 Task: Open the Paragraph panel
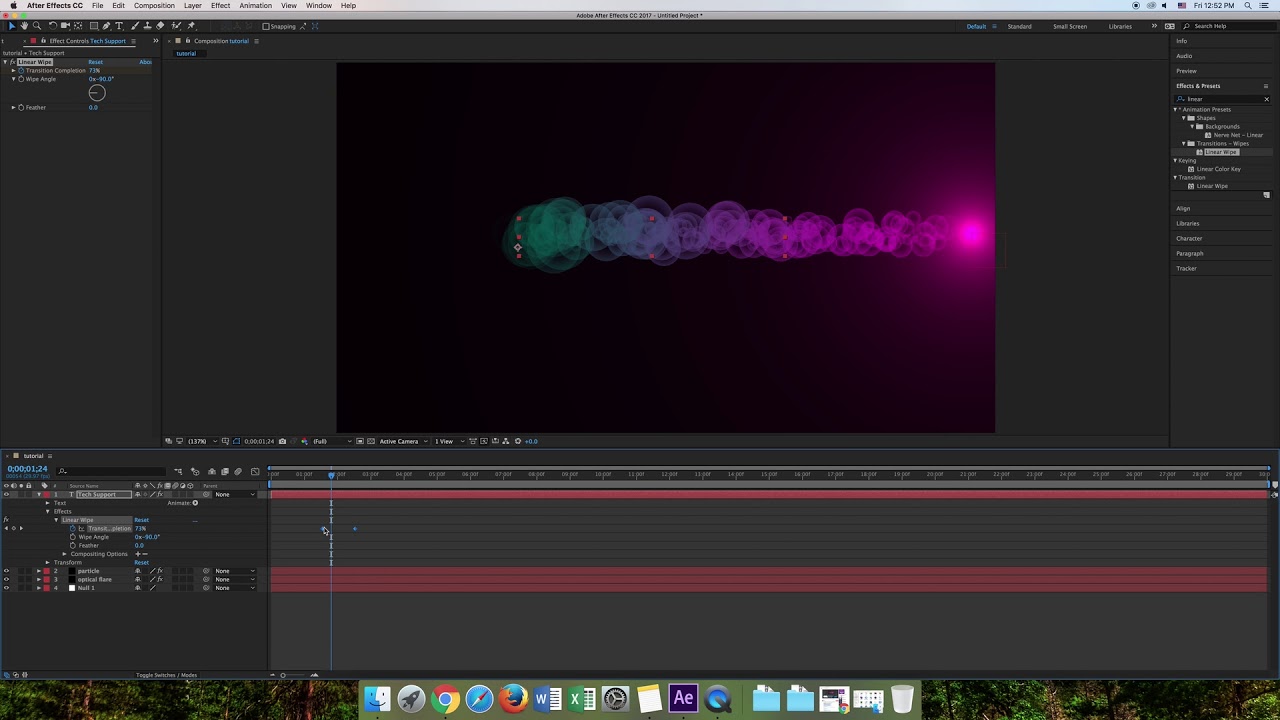[x=1190, y=254]
